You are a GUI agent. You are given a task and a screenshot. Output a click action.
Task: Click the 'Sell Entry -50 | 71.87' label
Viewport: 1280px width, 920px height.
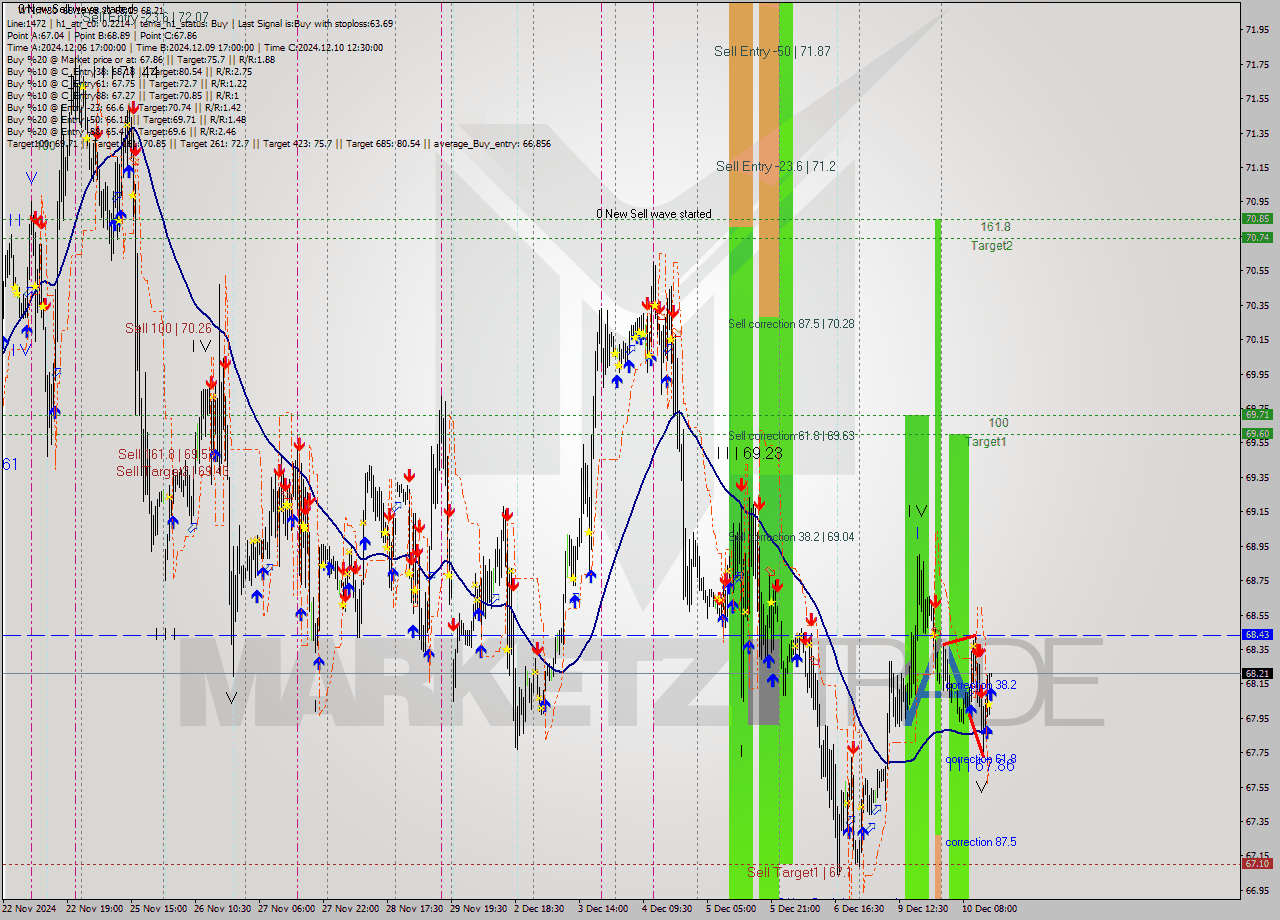point(772,51)
